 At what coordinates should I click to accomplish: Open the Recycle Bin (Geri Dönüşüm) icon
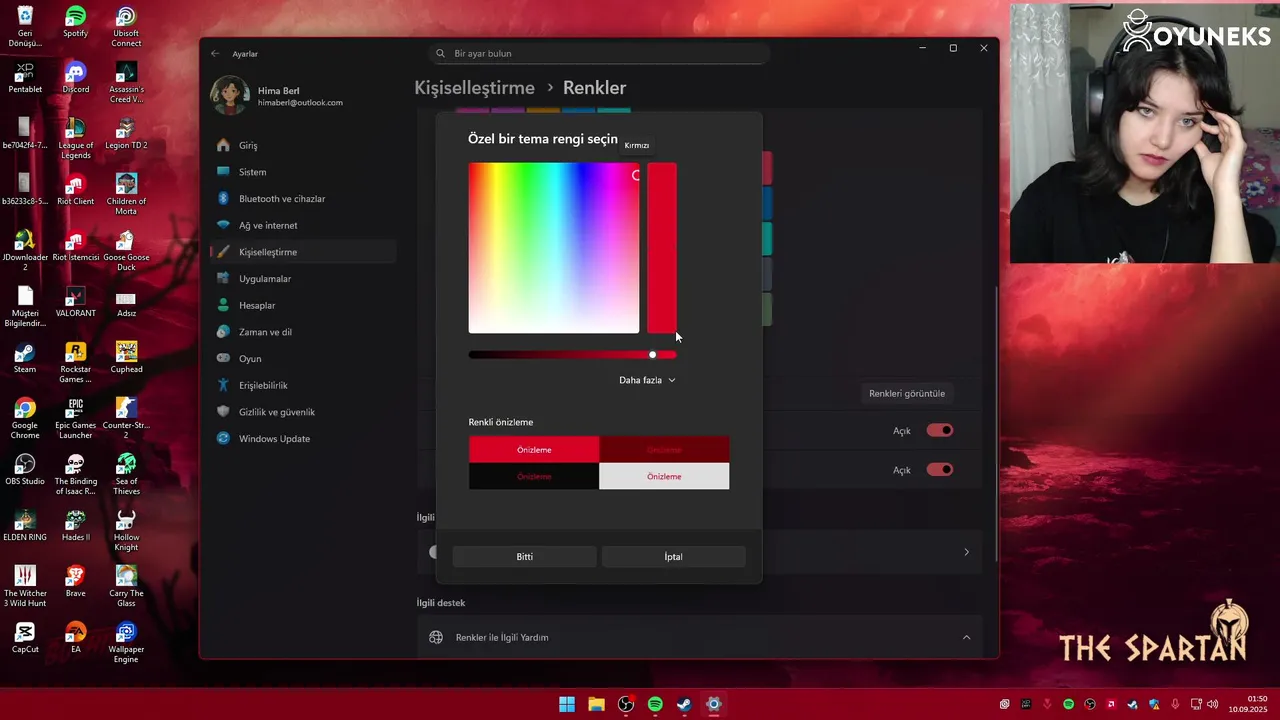coord(25,26)
